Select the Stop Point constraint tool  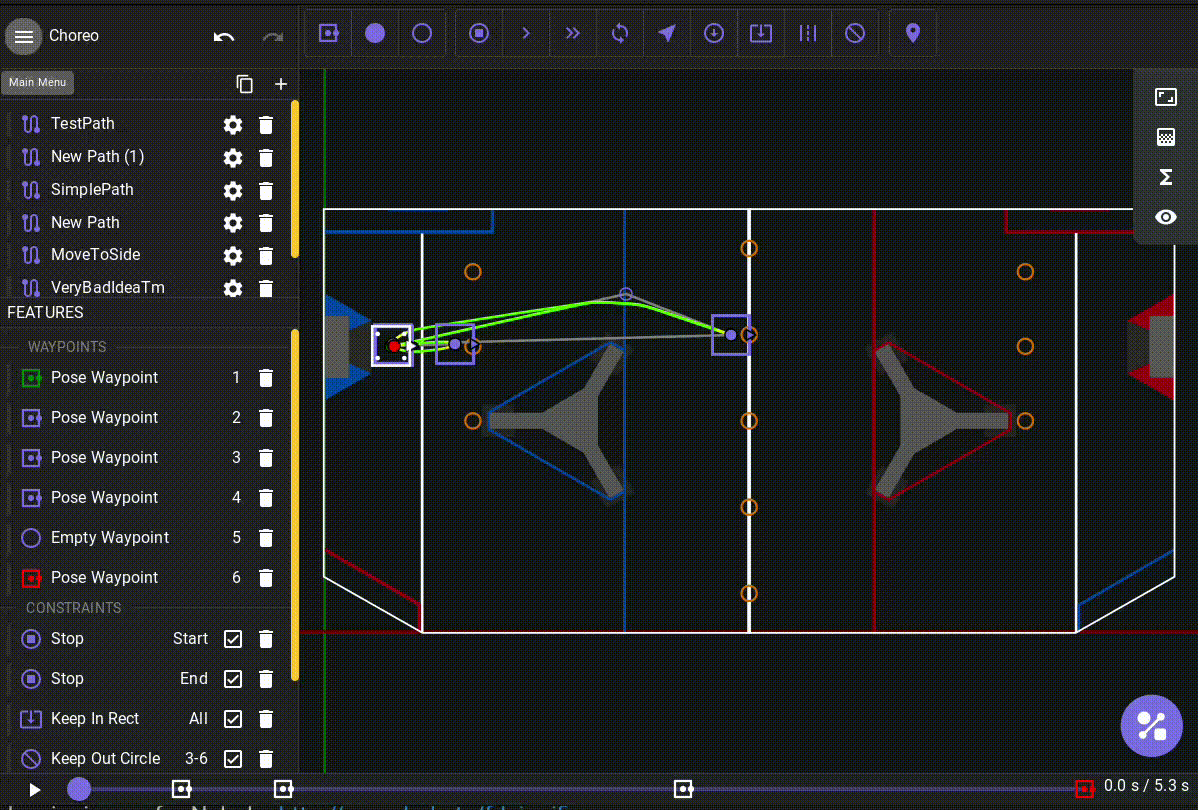479,33
